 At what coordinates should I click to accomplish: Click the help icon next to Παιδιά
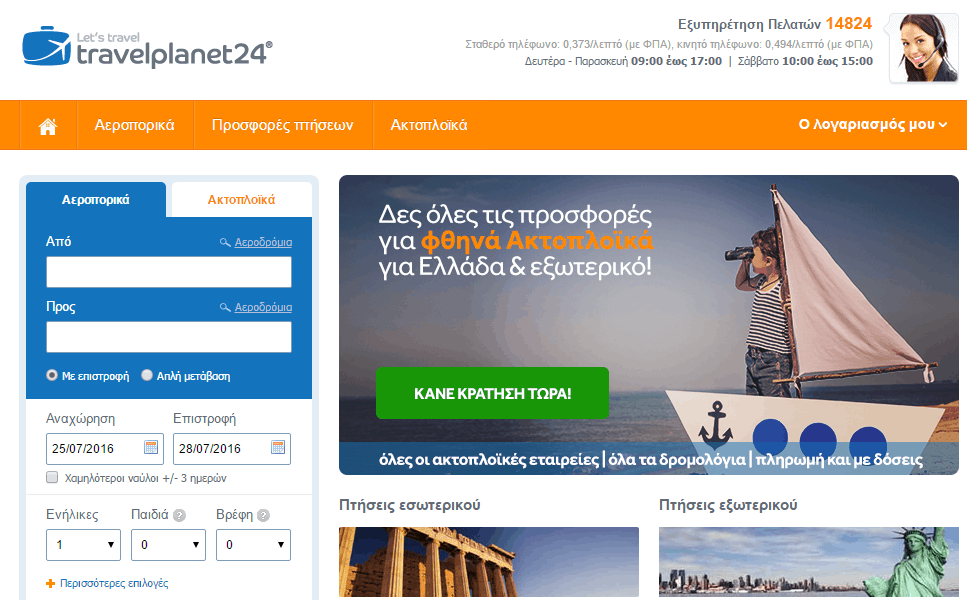pyautogui.click(x=179, y=516)
